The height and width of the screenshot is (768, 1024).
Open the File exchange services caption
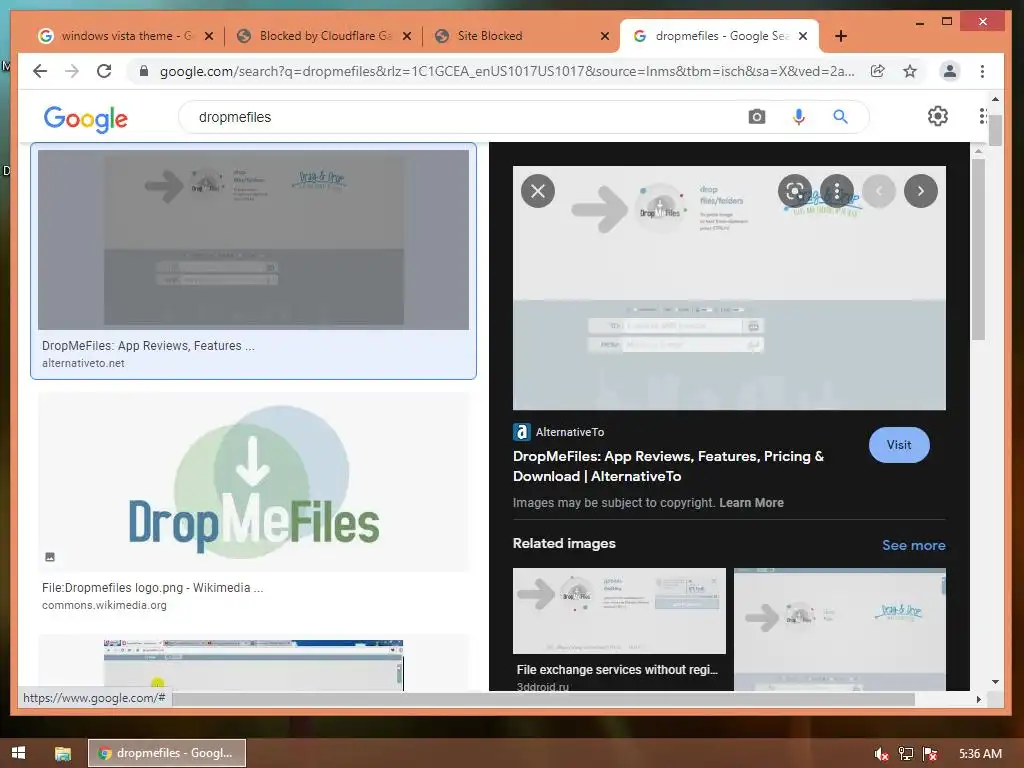click(617, 669)
